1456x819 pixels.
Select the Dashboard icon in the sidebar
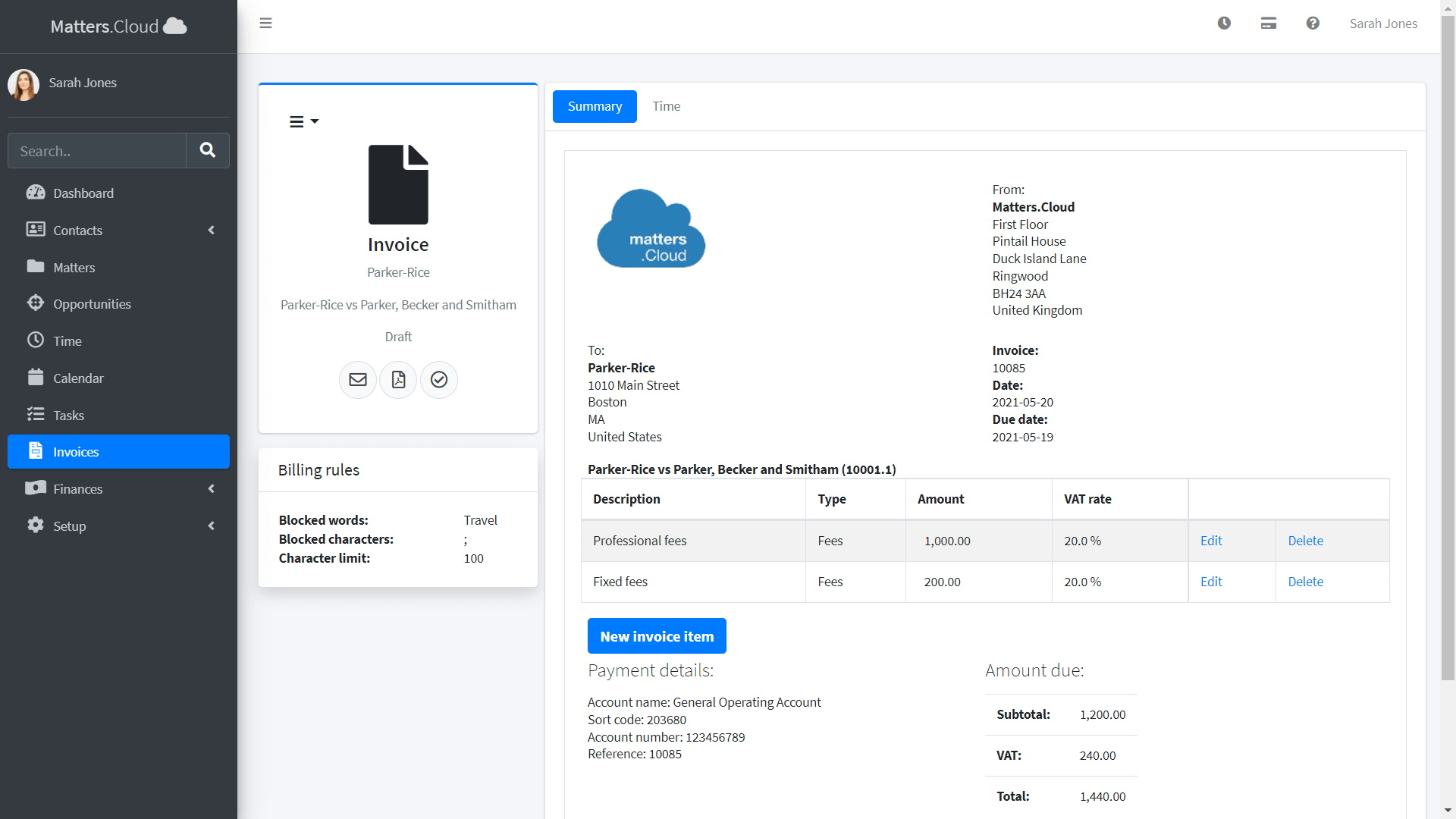point(35,193)
